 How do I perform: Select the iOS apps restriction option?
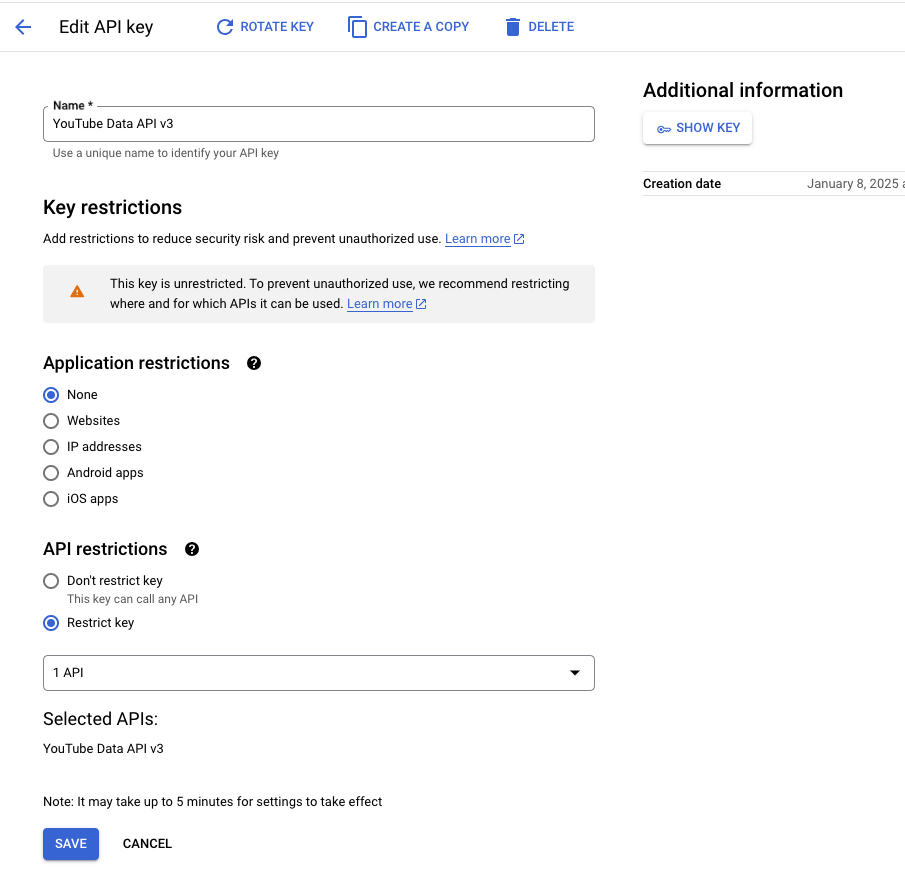pos(51,499)
